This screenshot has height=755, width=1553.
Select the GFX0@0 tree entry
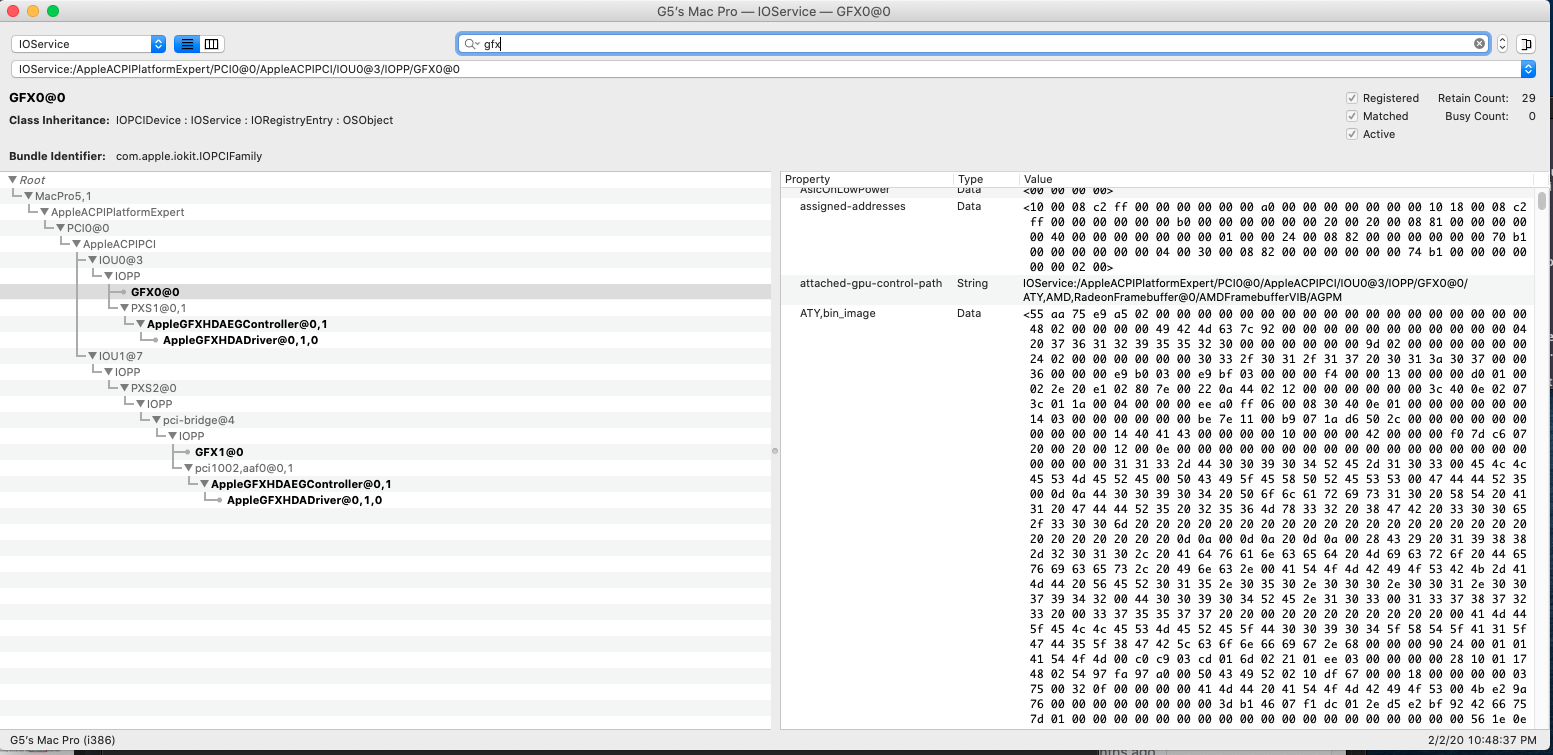(x=155, y=292)
